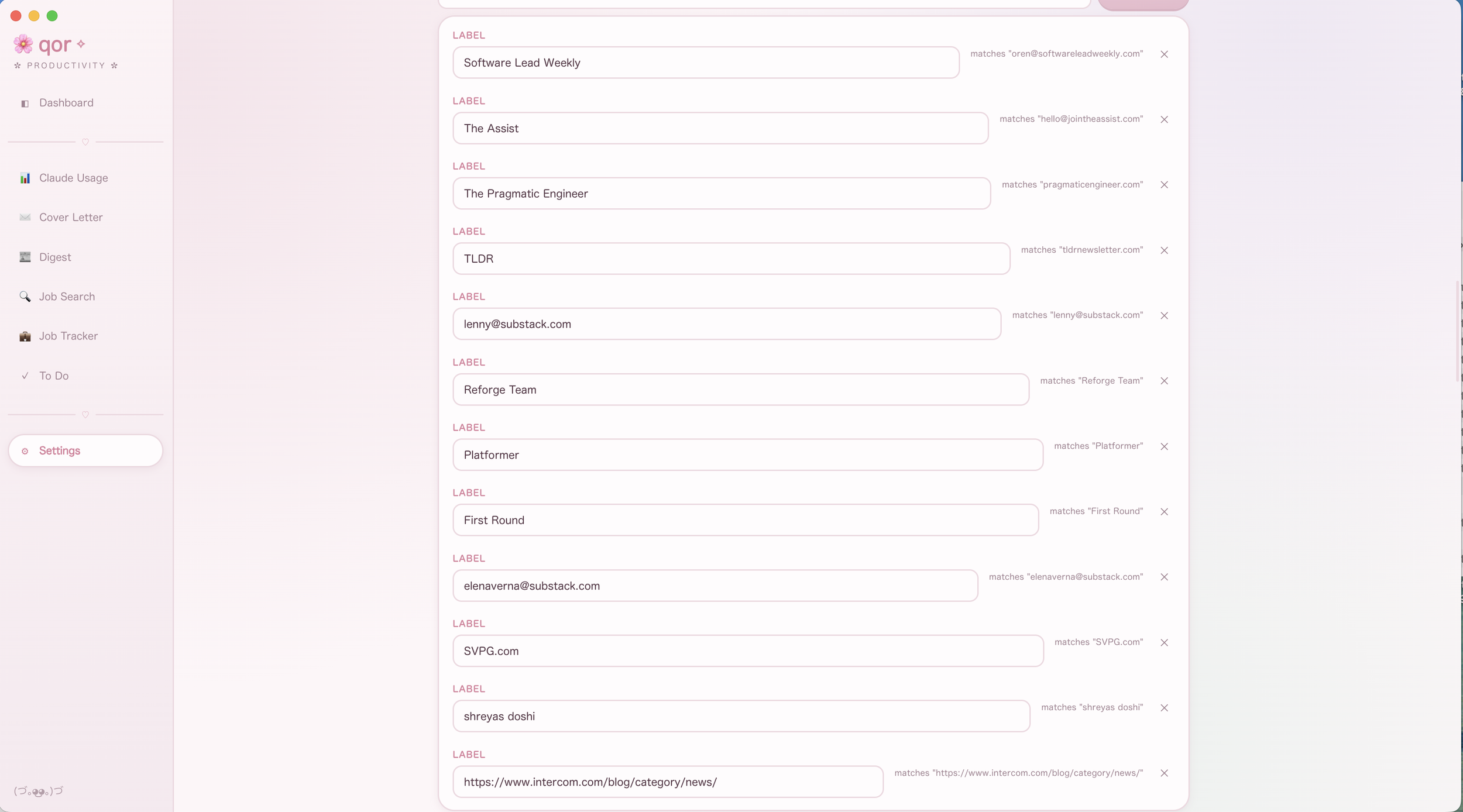Viewport: 1463px width, 812px height.
Task: Click the Claude Usage bar chart icon
Action: 25,178
